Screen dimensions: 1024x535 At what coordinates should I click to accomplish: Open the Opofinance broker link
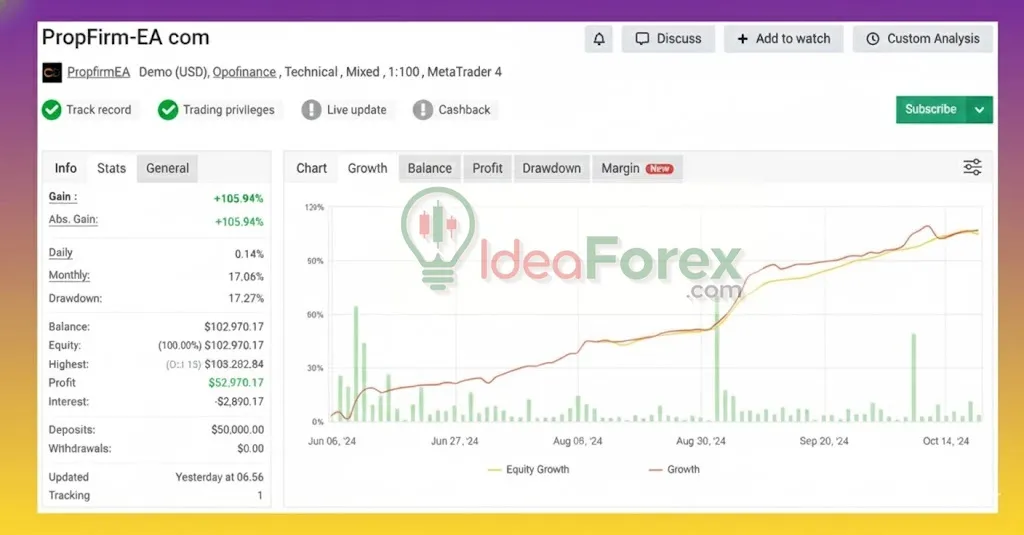245,72
